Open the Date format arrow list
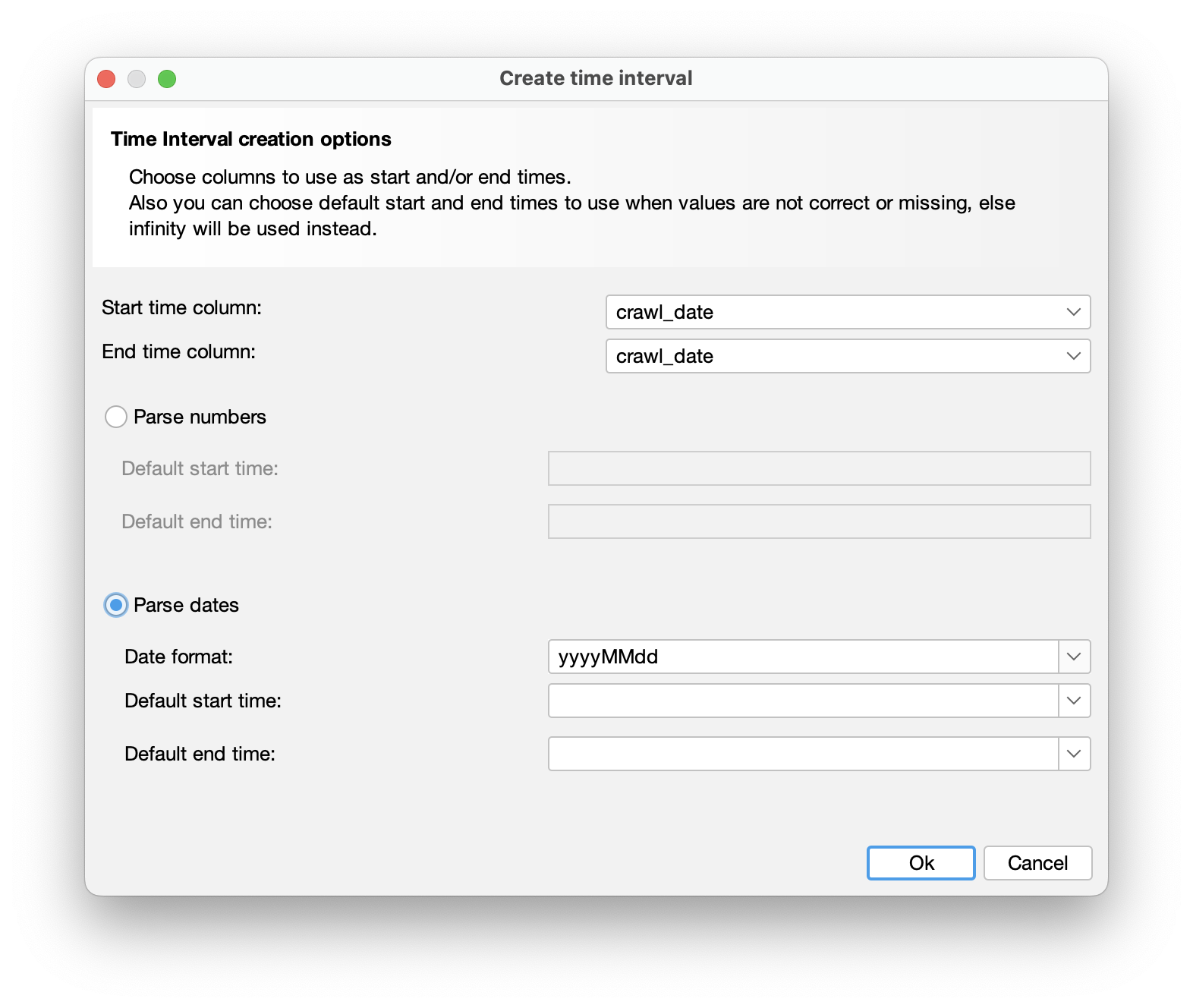 pyautogui.click(x=1074, y=657)
